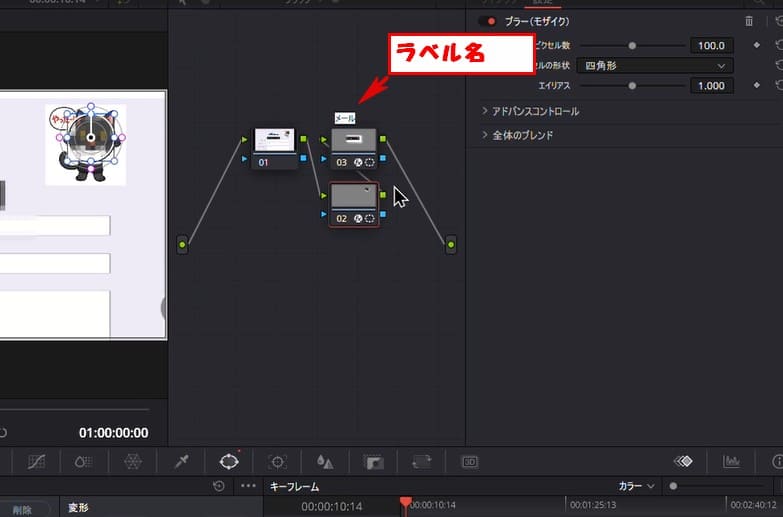783x517 pixels.
Task: Toggle keyframe for pixel count
Action: [x=757, y=45]
